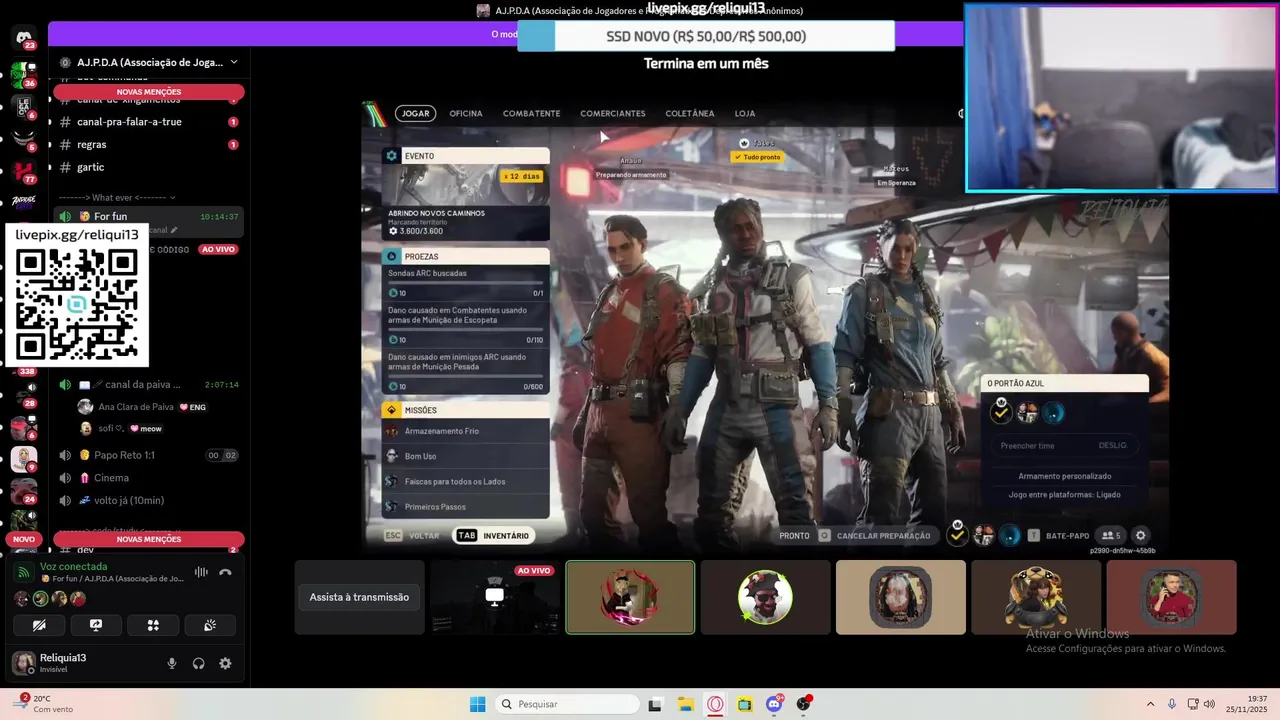Screen dimensions: 1280x720
Task: Select the Primeiros Passos mission
Action: click(465, 507)
